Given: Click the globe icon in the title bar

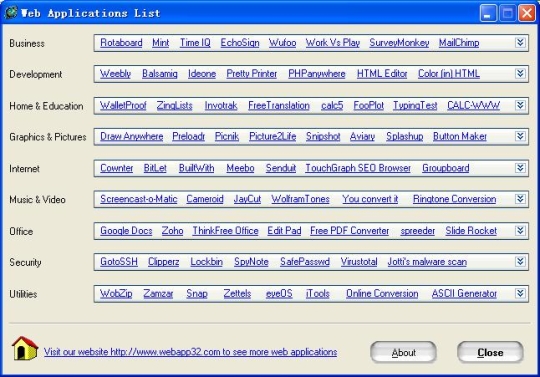Looking at the screenshot, I should point(11,13).
